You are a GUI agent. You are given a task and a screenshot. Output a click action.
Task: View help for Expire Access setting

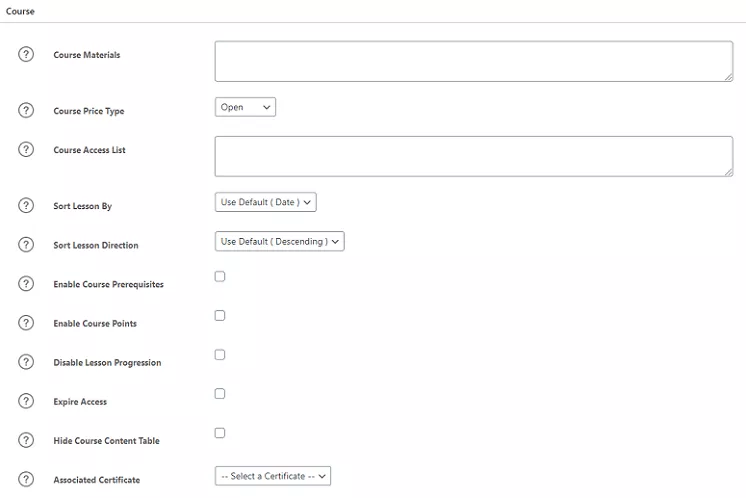point(27,400)
